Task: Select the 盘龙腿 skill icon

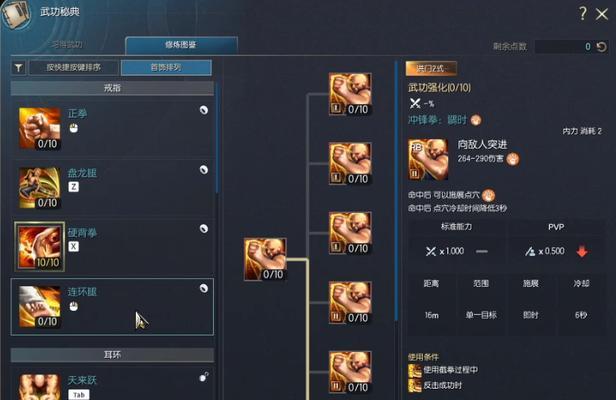Action: tap(40, 188)
